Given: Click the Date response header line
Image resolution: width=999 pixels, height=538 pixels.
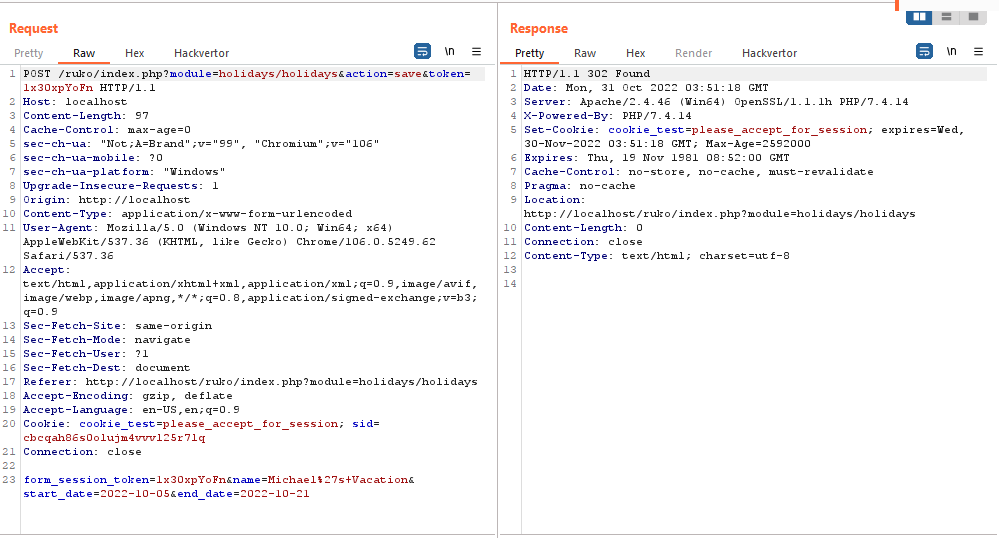Looking at the screenshot, I should pos(646,87).
